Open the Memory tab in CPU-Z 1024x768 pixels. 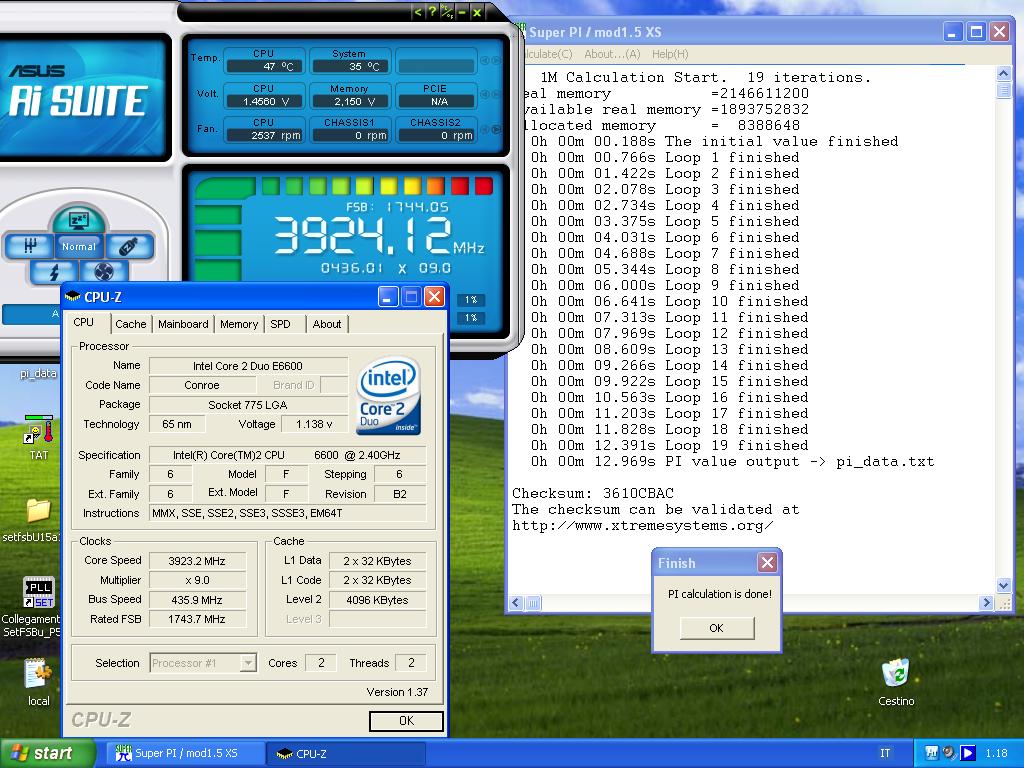tap(239, 324)
